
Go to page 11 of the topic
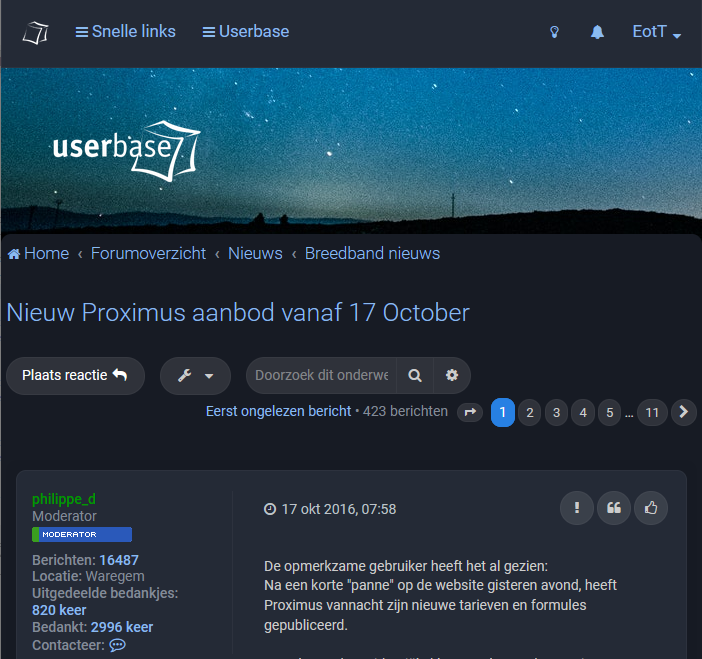point(652,412)
